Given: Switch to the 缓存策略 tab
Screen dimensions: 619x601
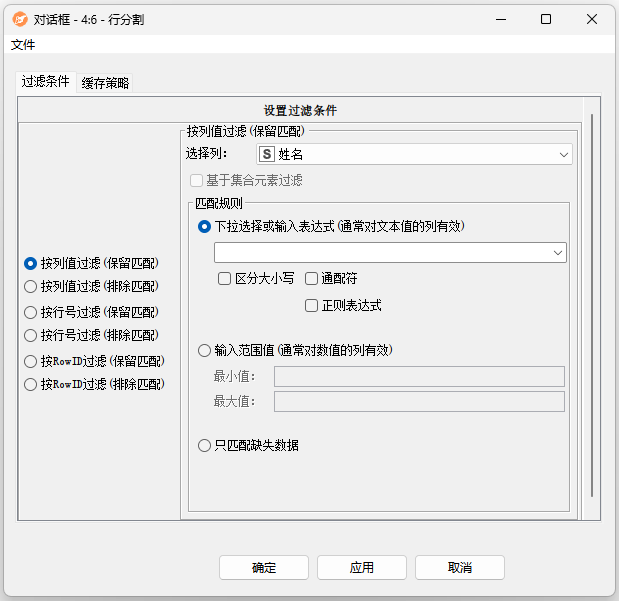Looking at the screenshot, I should pyautogui.click(x=105, y=83).
